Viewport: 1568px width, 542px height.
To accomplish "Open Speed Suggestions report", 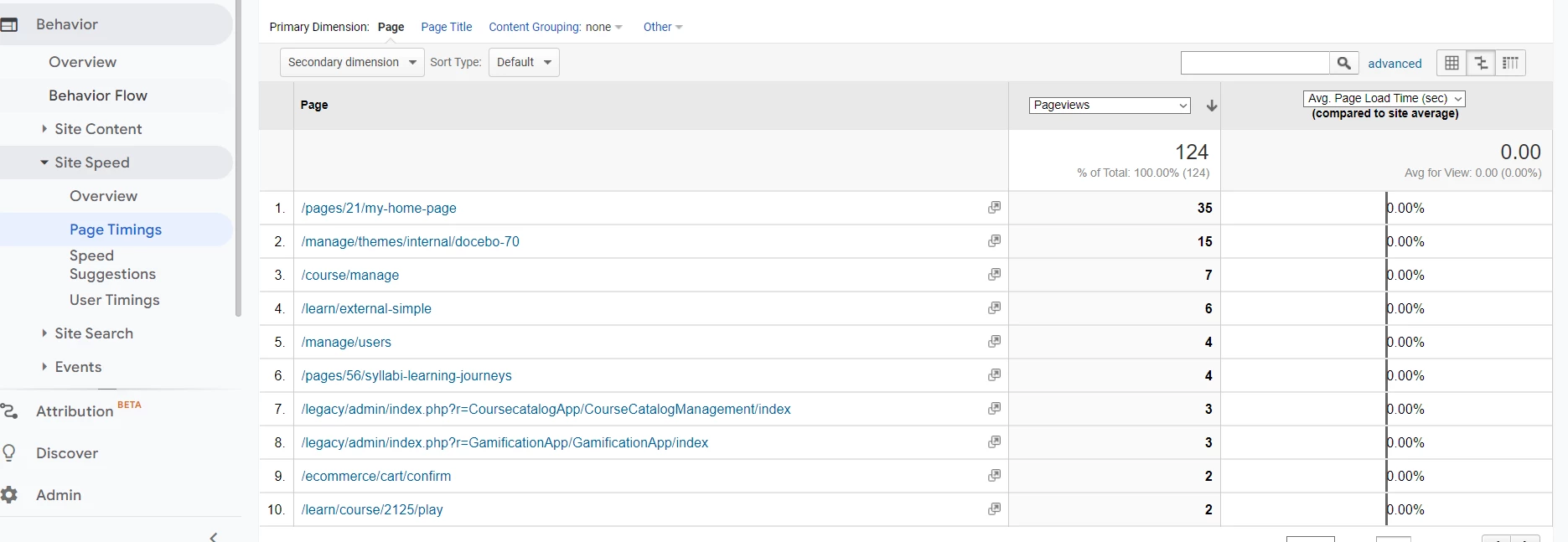I will click(112, 265).
